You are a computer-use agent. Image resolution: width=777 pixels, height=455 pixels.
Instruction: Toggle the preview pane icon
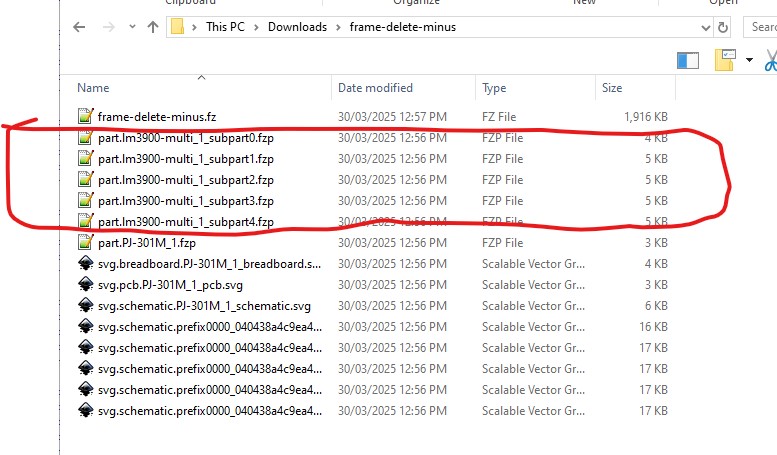point(688,61)
